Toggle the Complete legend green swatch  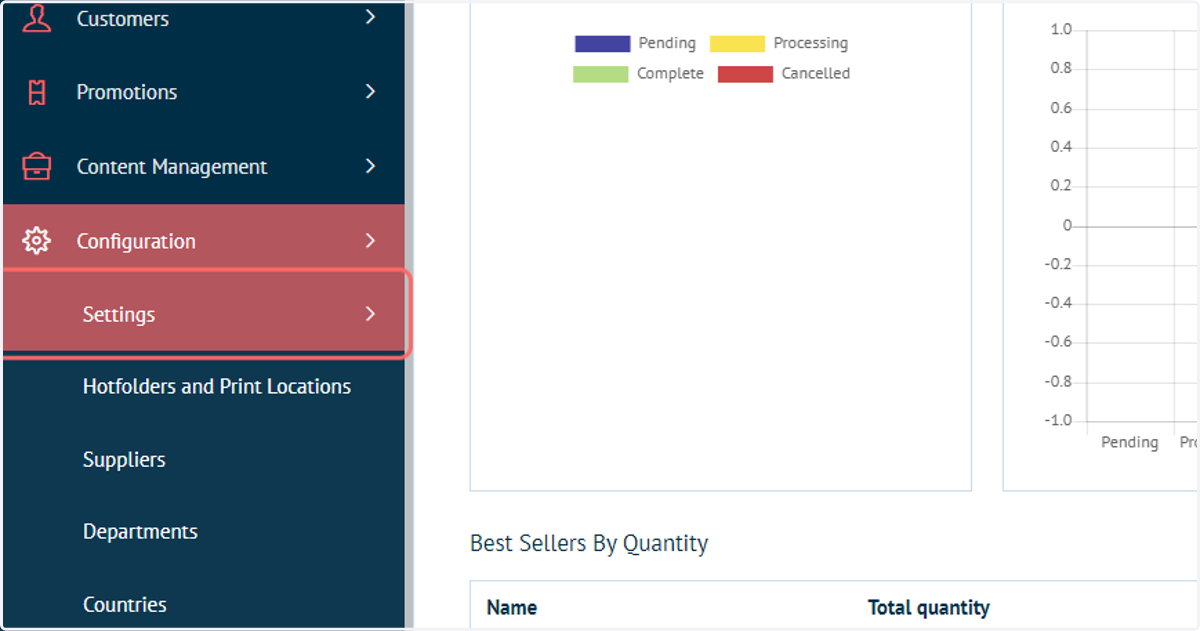click(x=600, y=74)
